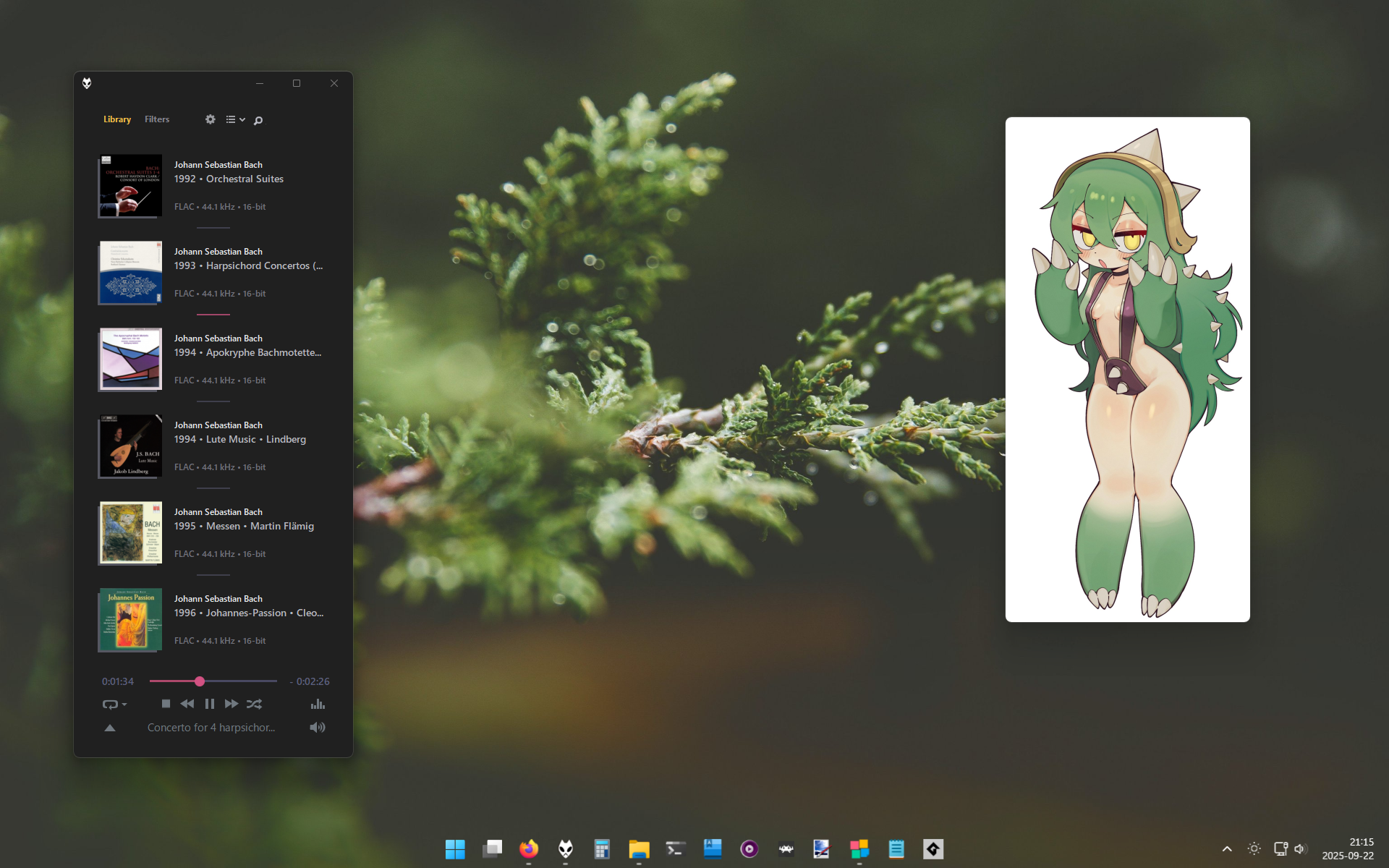Screen dimensions: 1389x868
Task: Open network tray icon
Action: 1280,848
